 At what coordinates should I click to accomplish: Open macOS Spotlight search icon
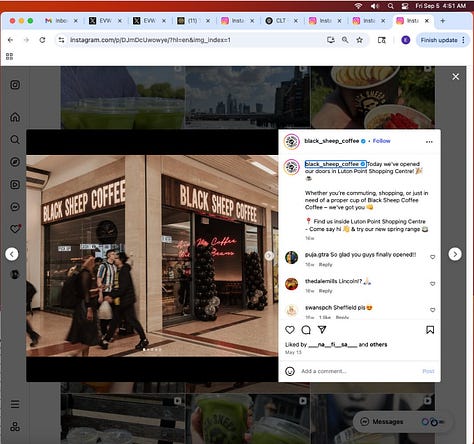390,6
